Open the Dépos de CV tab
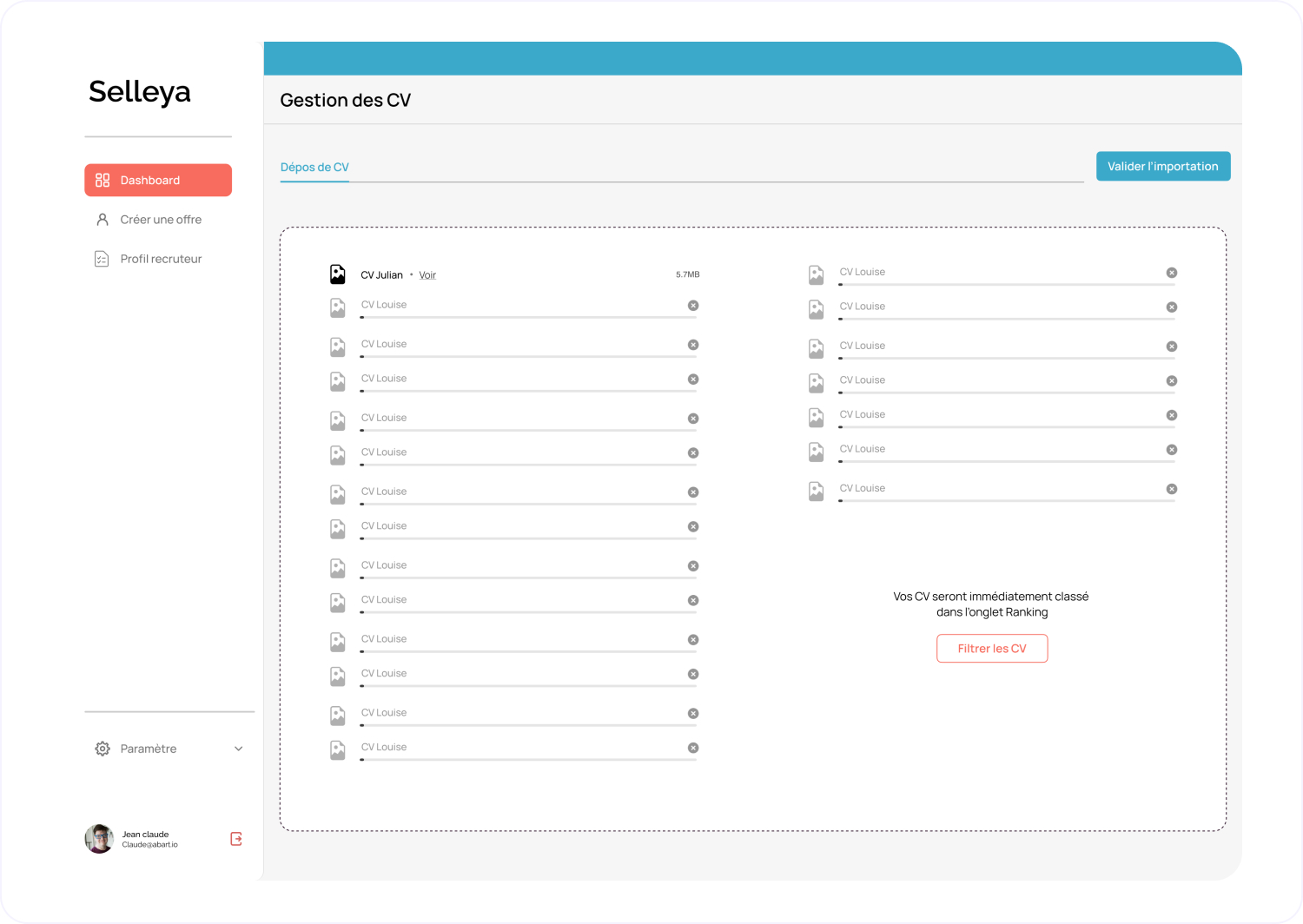 point(314,167)
